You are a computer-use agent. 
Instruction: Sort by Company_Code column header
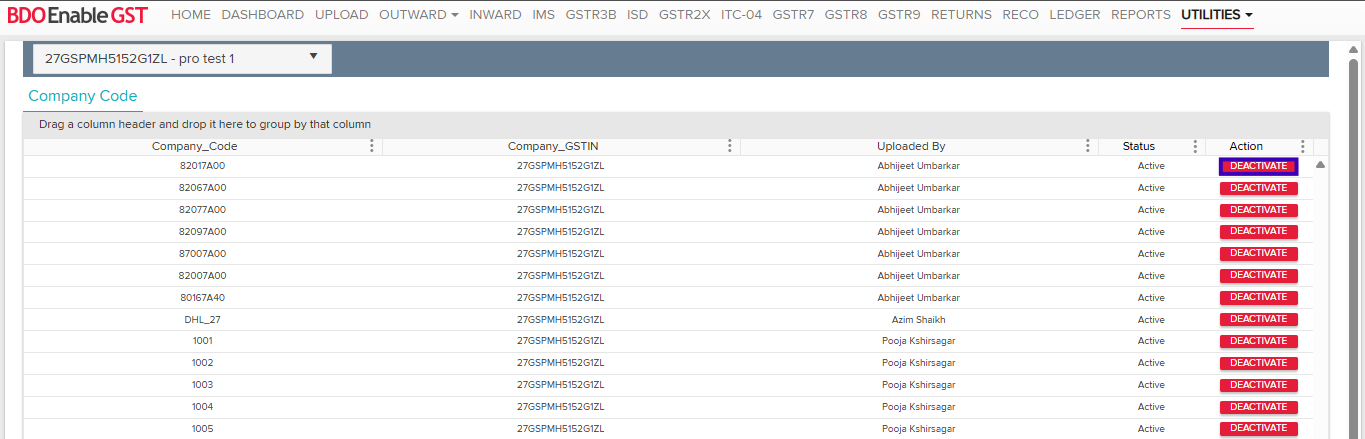tap(194, 146)
